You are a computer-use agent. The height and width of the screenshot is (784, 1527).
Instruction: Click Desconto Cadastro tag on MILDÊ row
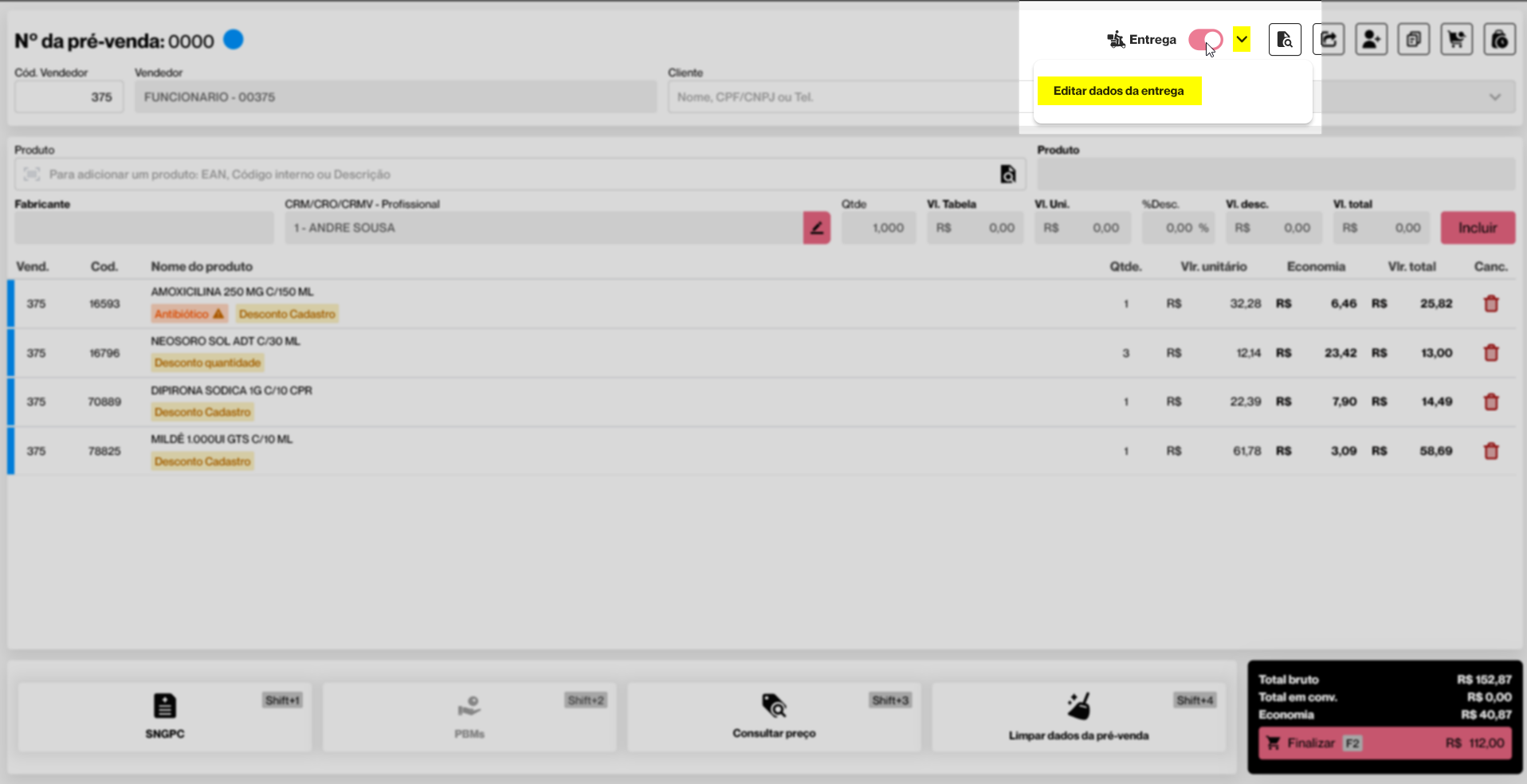202,461
